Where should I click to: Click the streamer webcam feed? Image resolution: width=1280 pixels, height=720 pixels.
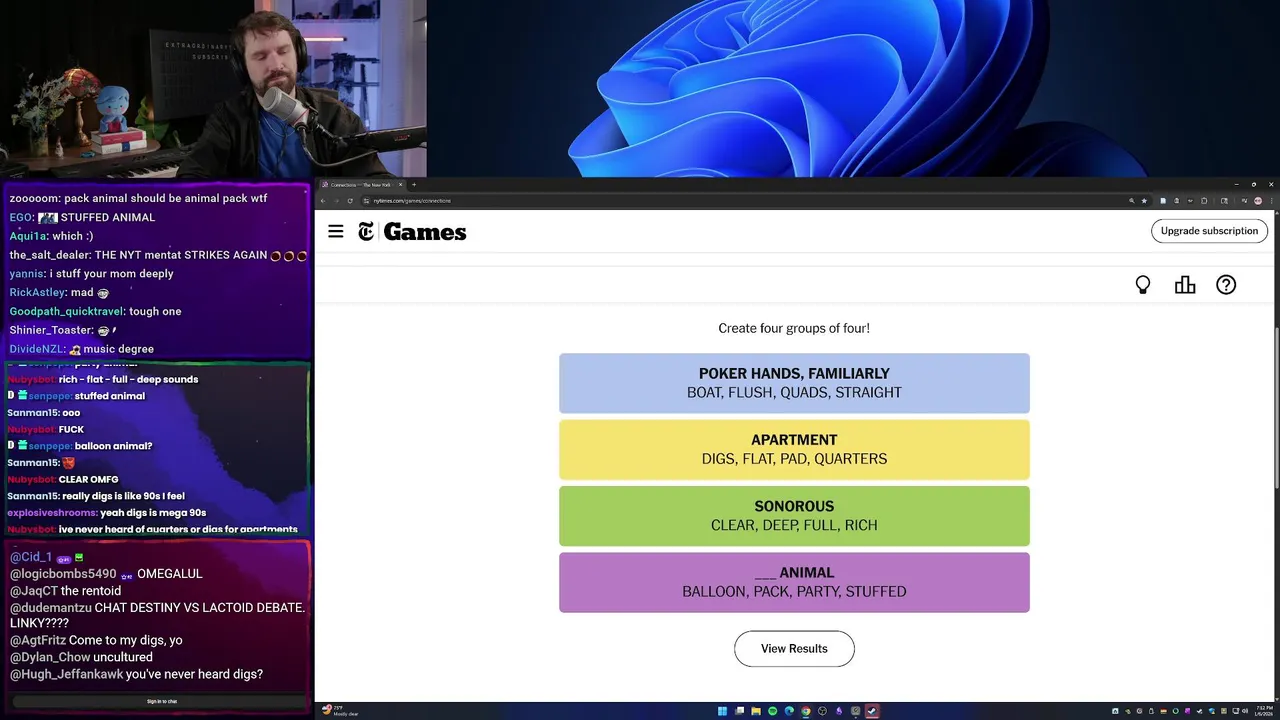coord(213,89)
